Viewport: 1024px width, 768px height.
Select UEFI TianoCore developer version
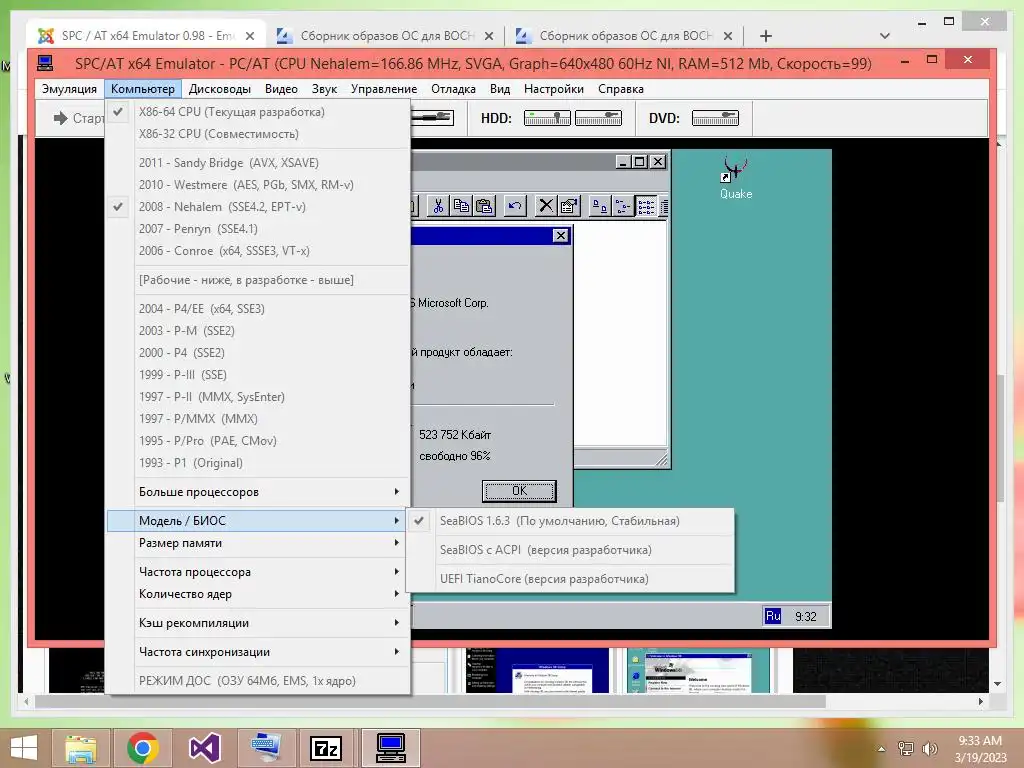(570, 579)
